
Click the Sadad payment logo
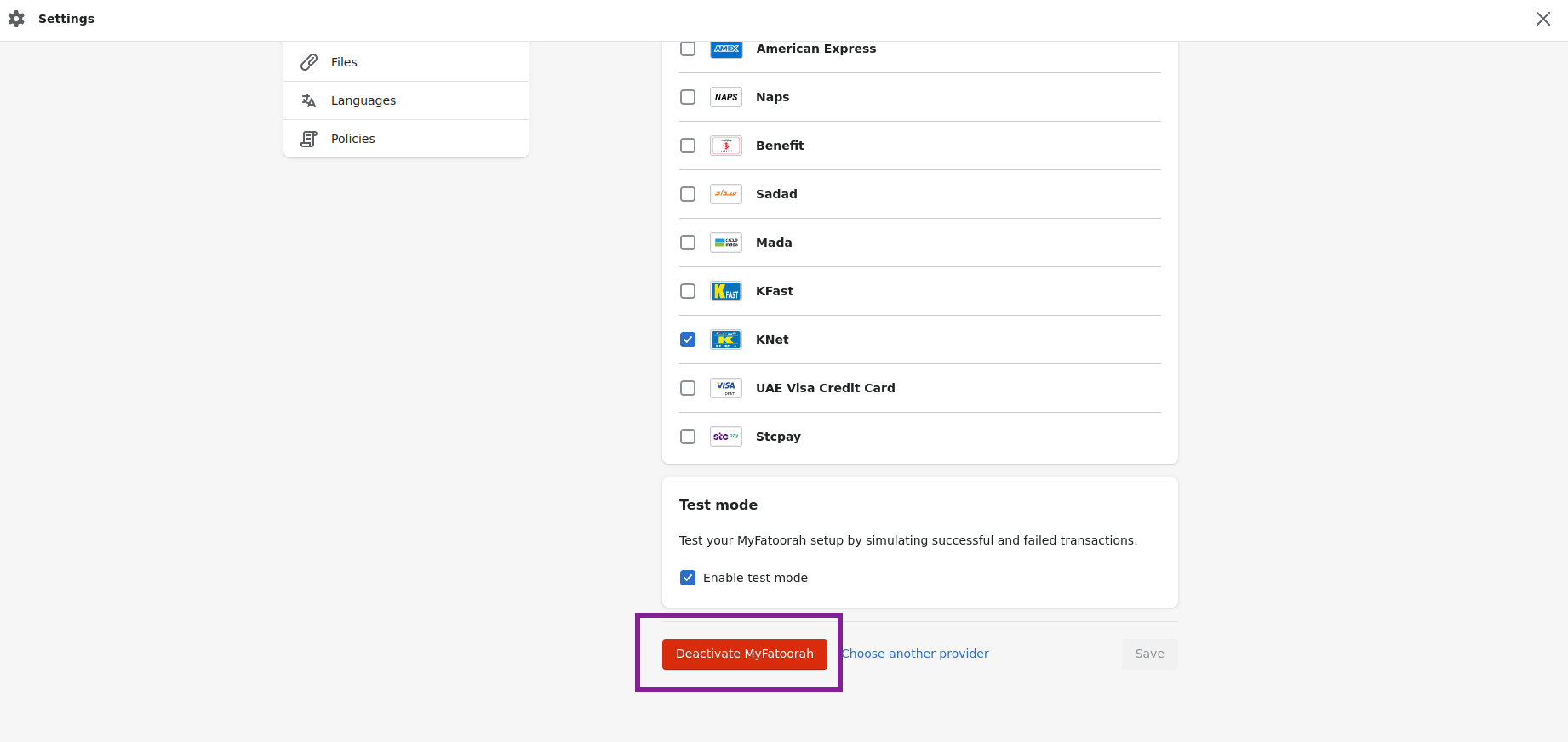pos(726,194)
